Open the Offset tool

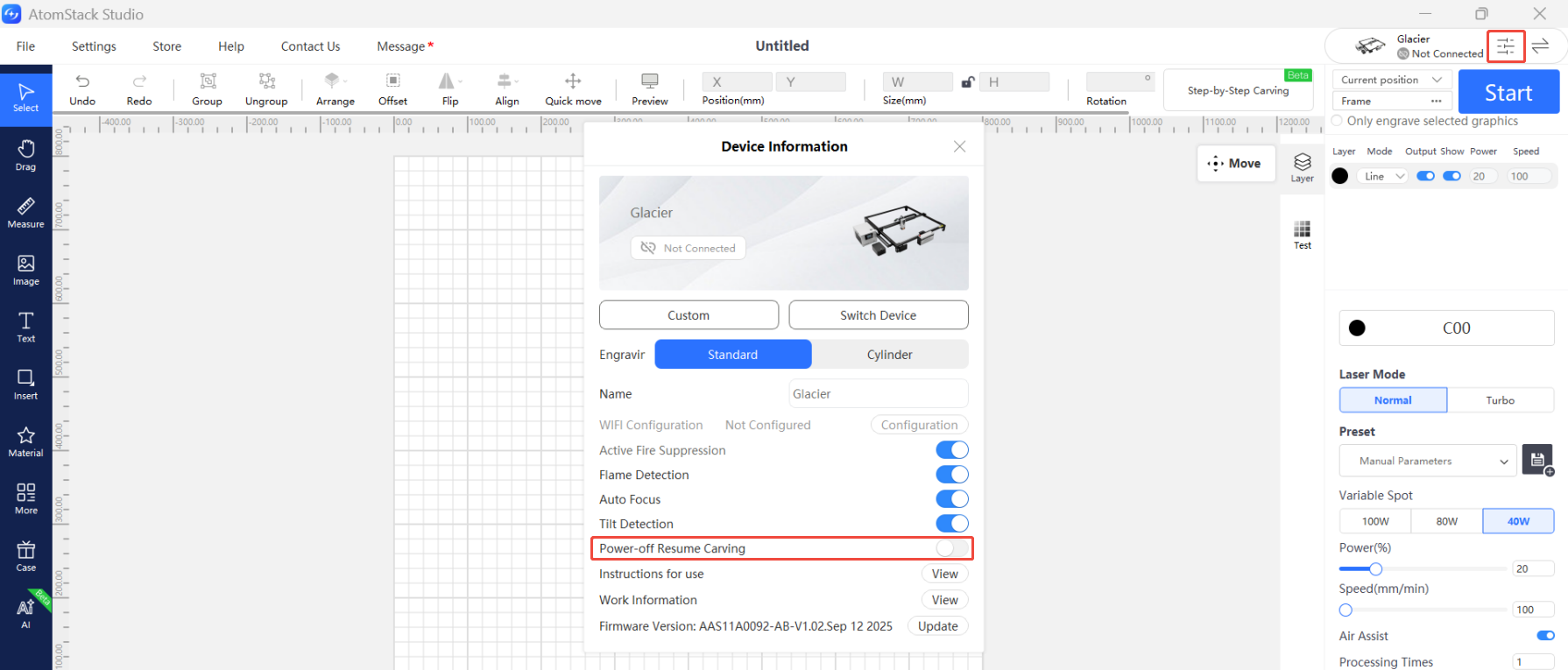click(x=392, y=89)
